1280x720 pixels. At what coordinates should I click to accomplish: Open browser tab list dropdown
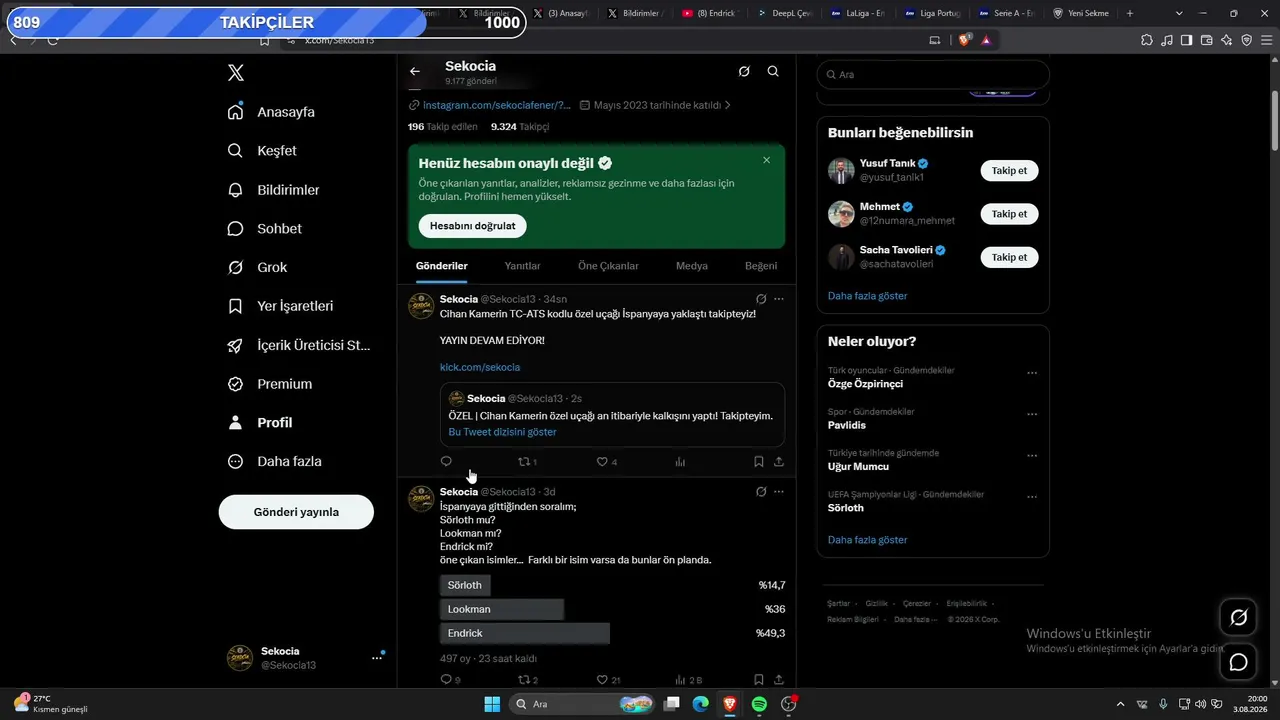pos(1179,13)
